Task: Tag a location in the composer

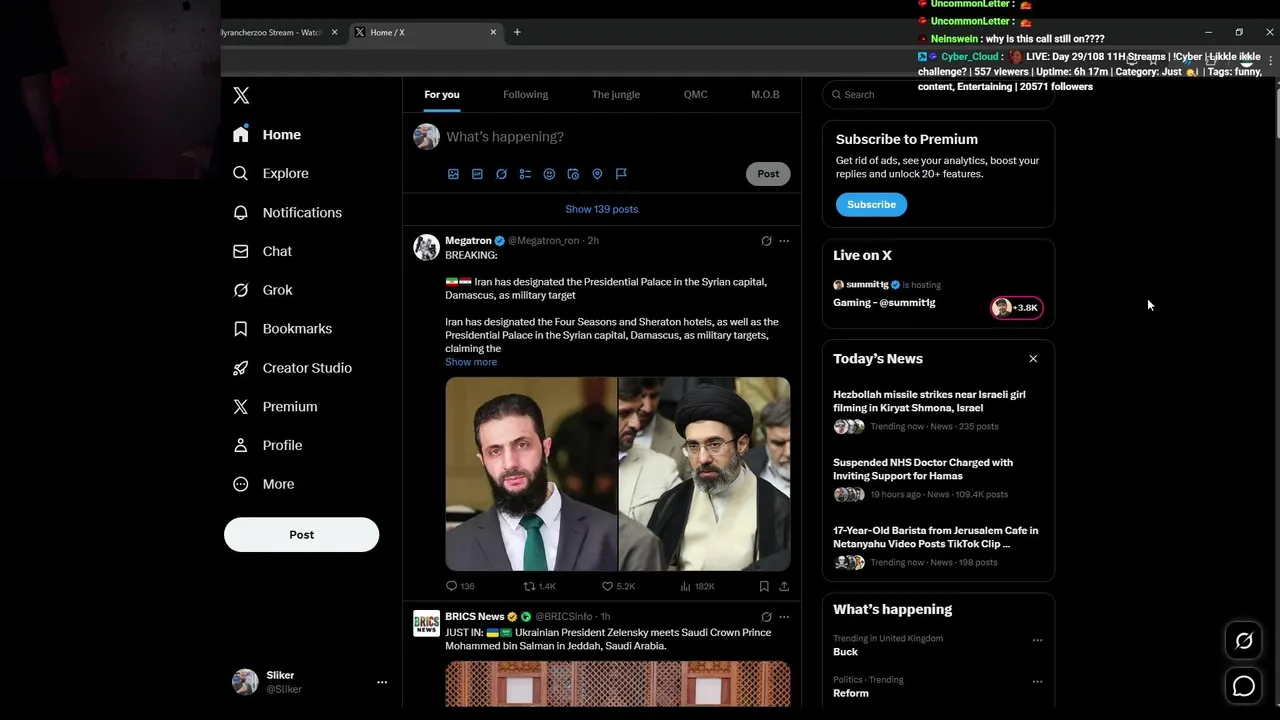Action: coord(597,174)
